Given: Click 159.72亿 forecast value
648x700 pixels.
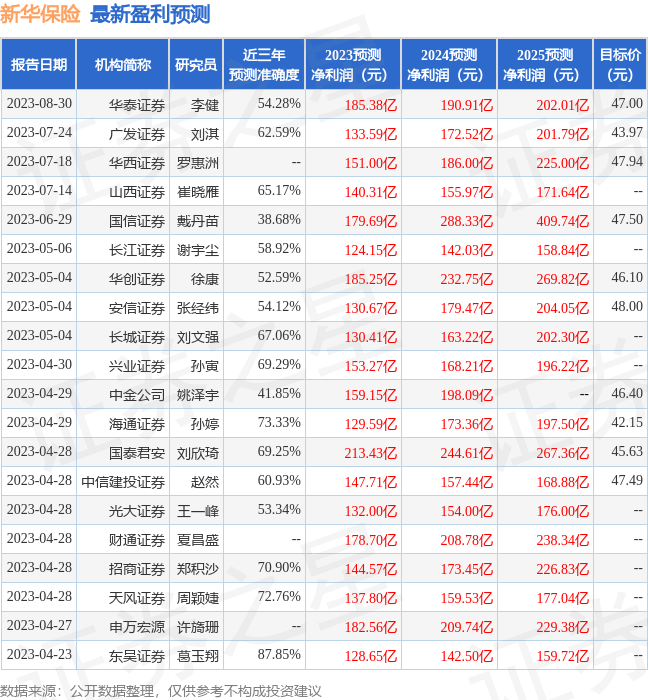Looking at the screenshot, I should 562,657.
